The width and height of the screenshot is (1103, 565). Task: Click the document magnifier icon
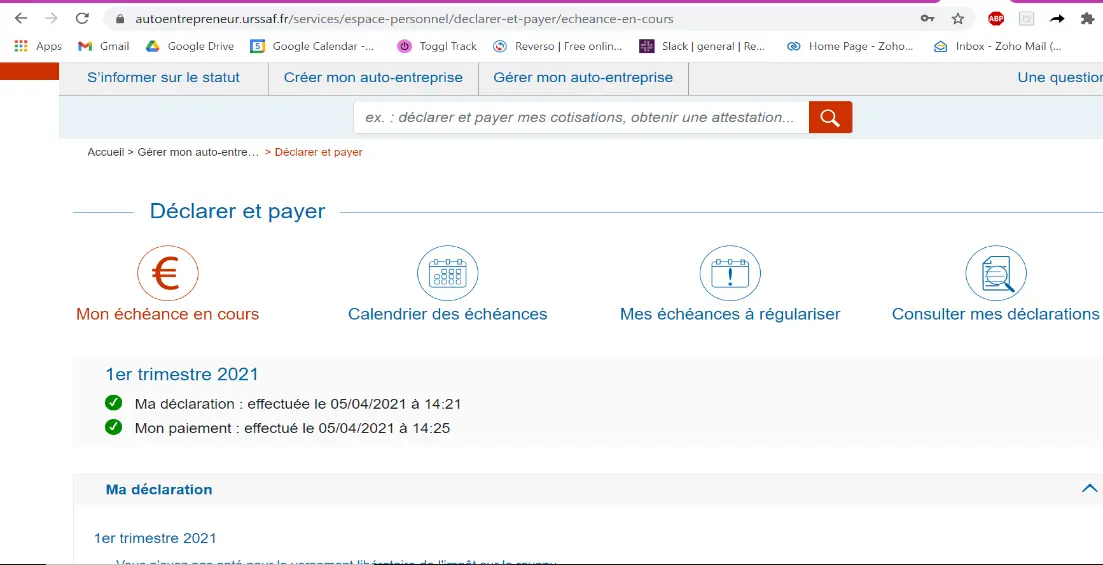995,273
